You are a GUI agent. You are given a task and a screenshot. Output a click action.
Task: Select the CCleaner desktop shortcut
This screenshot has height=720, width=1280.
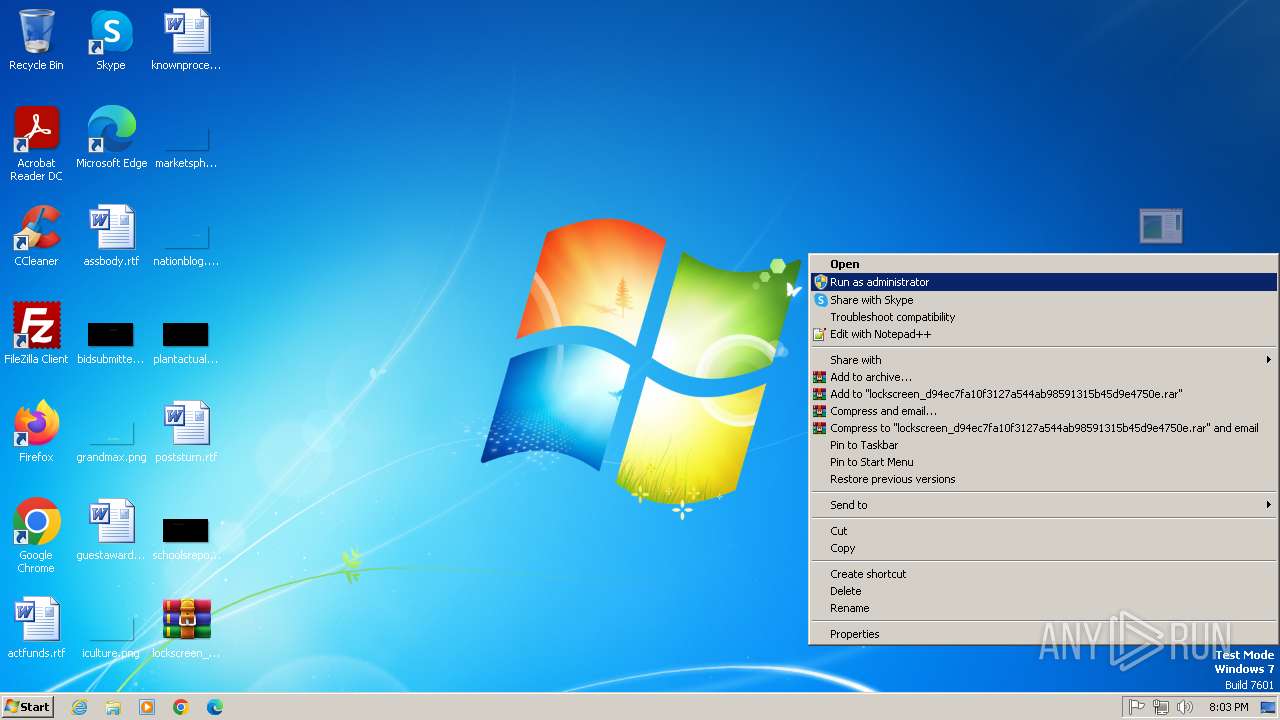36,235
